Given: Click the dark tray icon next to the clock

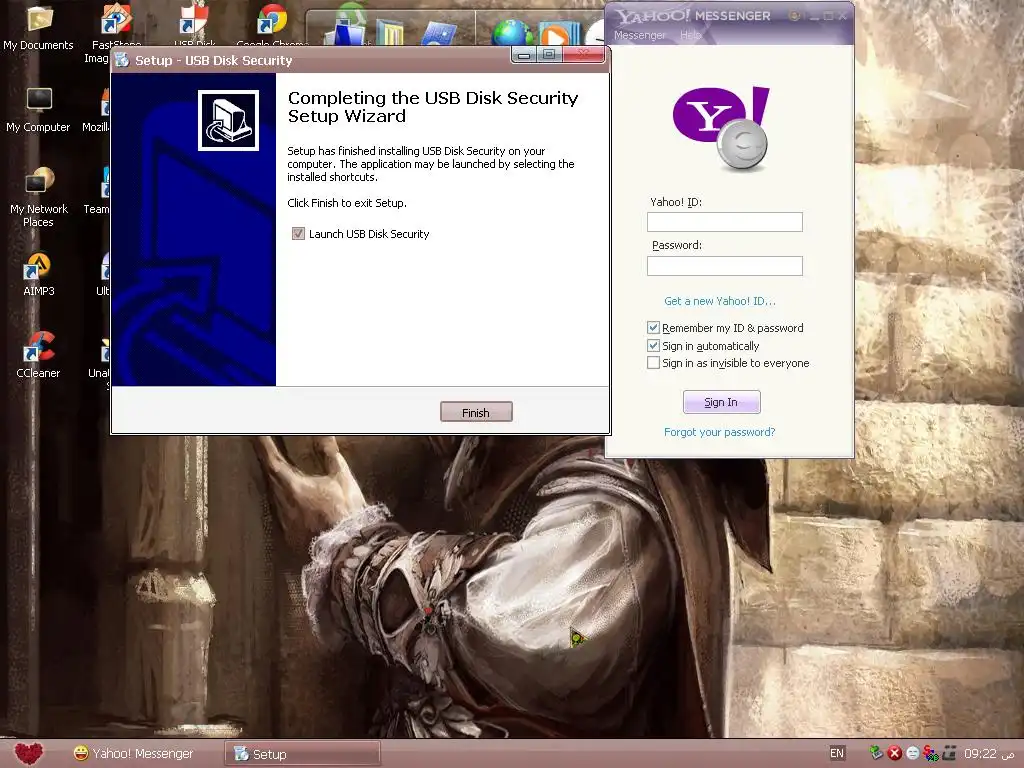Looking at the screenshot, I should (950, 753).
